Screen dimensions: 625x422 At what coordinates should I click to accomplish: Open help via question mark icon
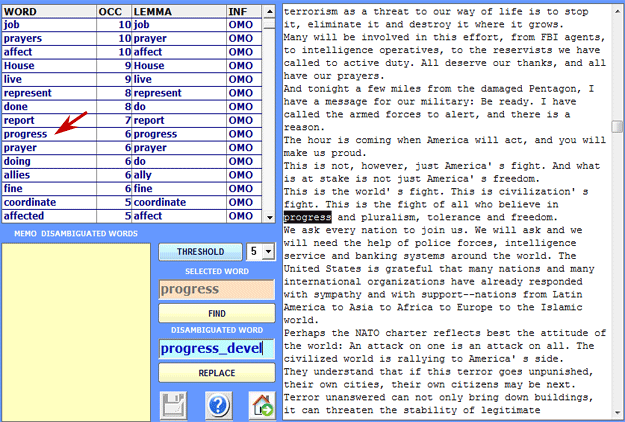218,405
